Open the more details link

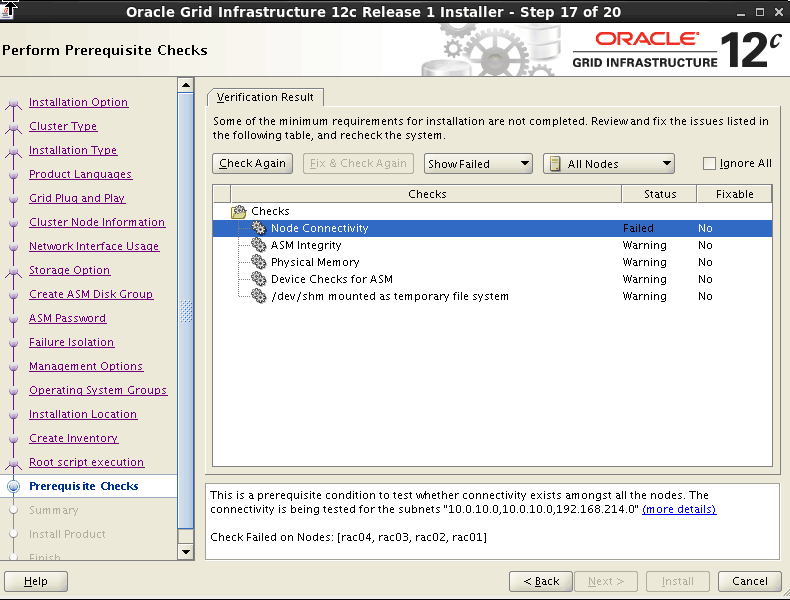(679, 509)
